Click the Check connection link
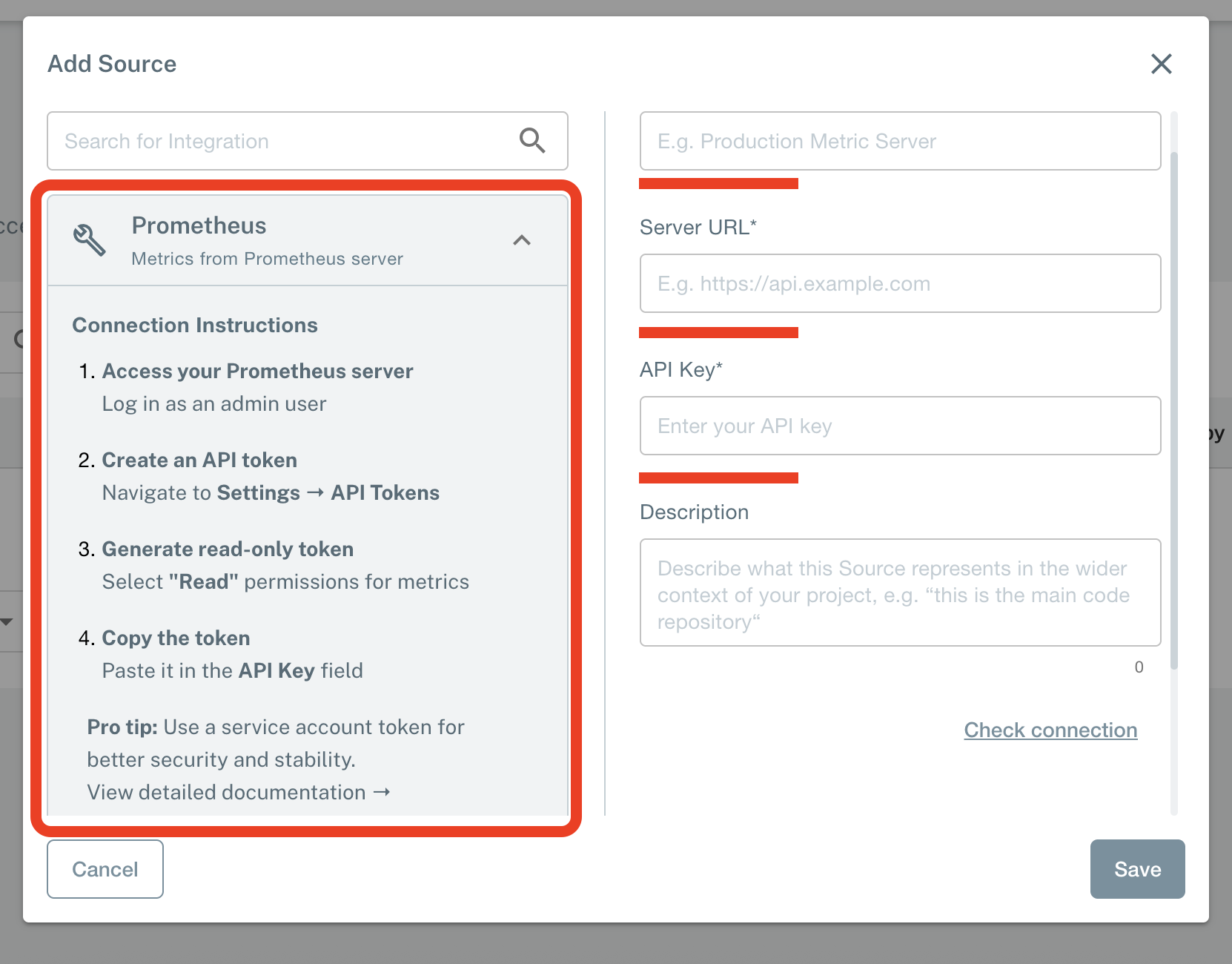Viewport: 1232px width, 964px height. (x=1050, y=730)
